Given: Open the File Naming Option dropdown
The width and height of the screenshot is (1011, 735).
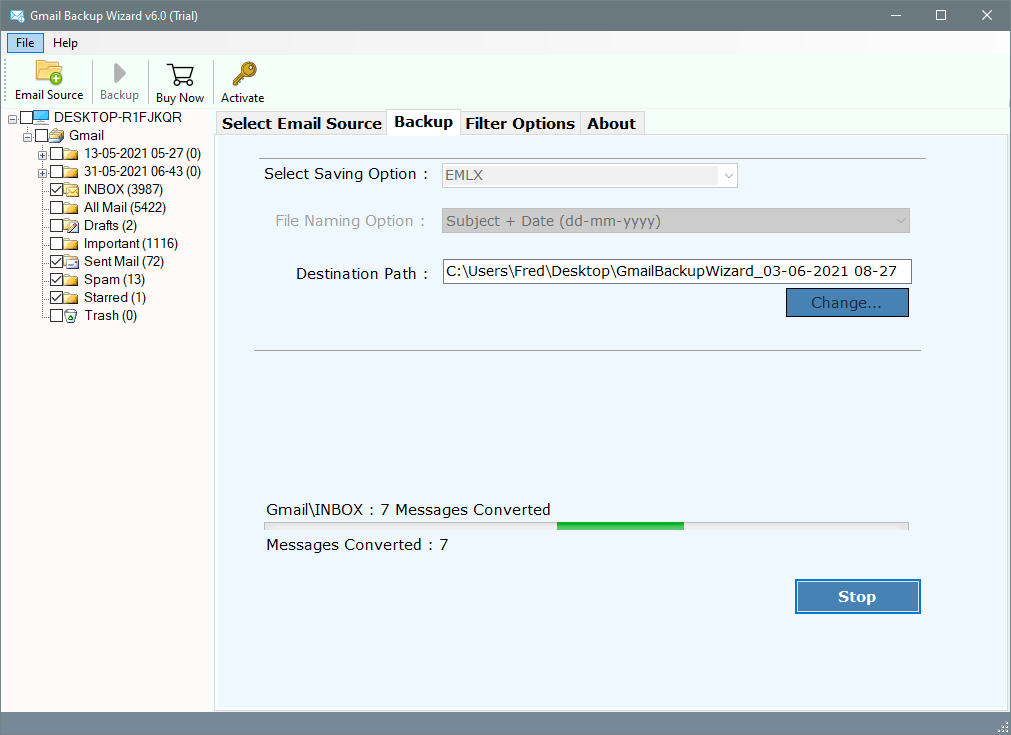Looking at the screenshot, I should click(x=676, y=221).
